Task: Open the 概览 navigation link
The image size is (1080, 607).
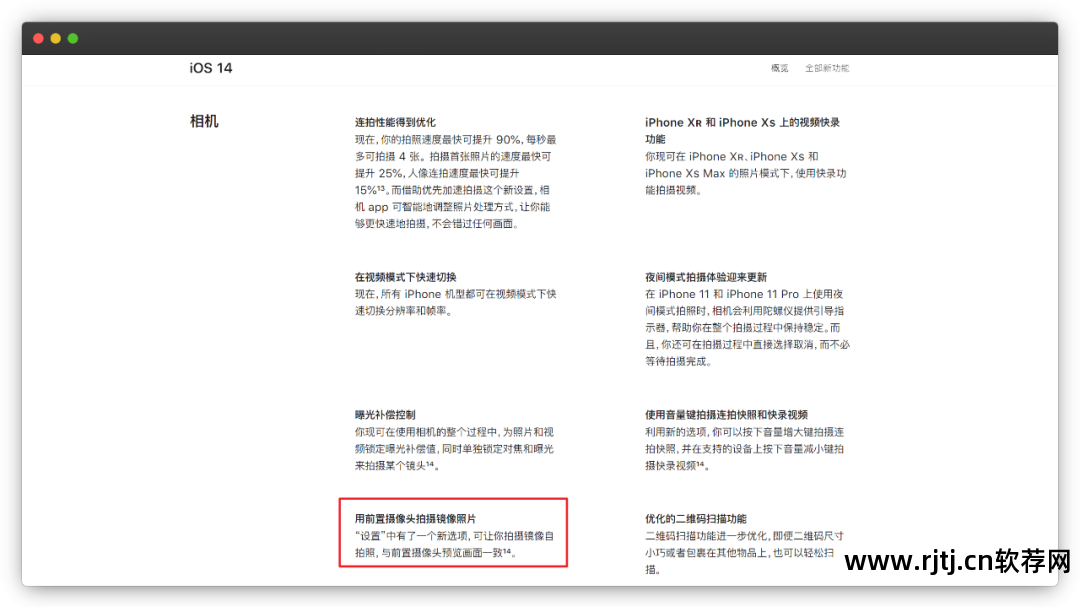Action: point(780,67)
